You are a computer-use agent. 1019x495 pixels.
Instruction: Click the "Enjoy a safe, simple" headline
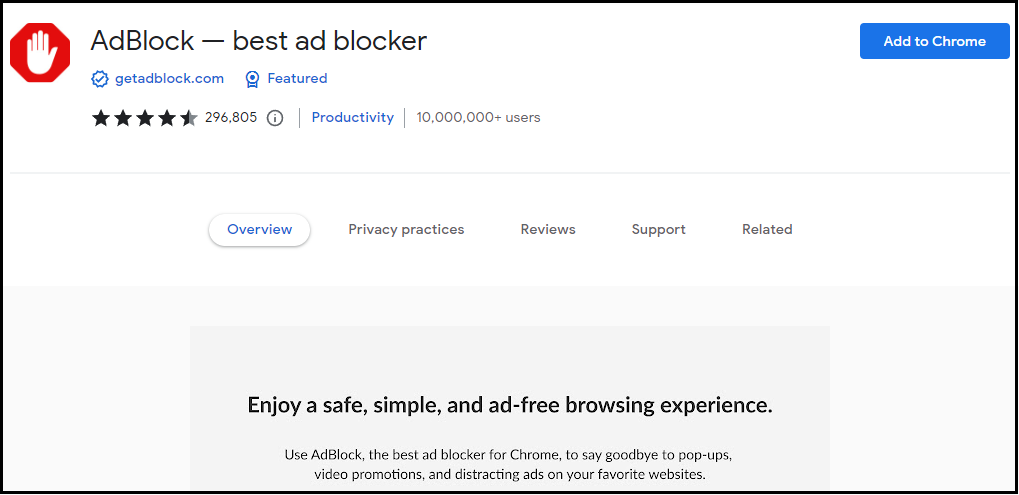click(510, 405)
